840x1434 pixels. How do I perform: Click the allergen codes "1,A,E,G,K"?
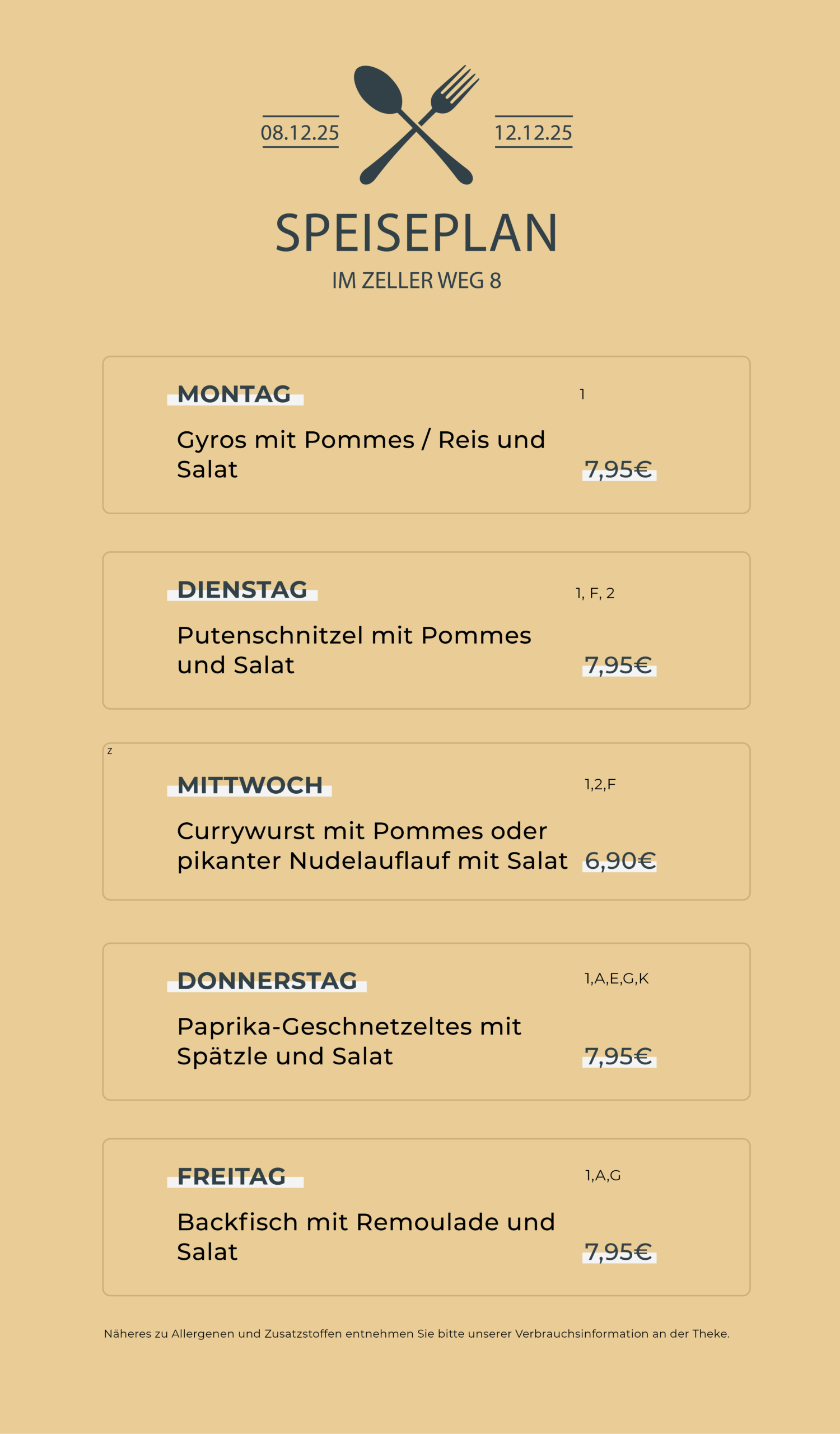[617, 979]
